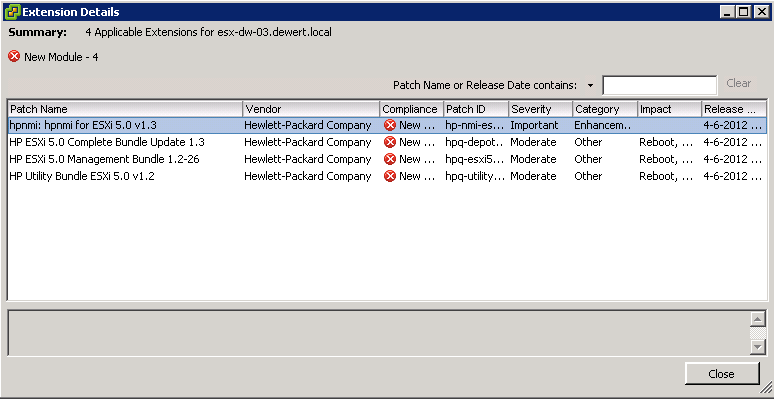Click Reboot impact in Utility Bundle row
Screen dimensions: 774x399
pyautogui.click(x=666, y=176)
